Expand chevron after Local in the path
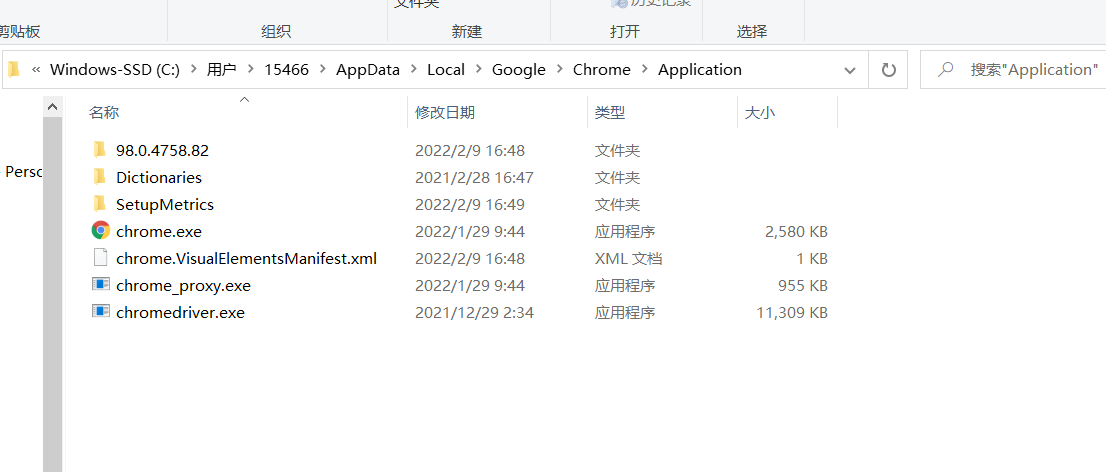 tap(478, 70)
